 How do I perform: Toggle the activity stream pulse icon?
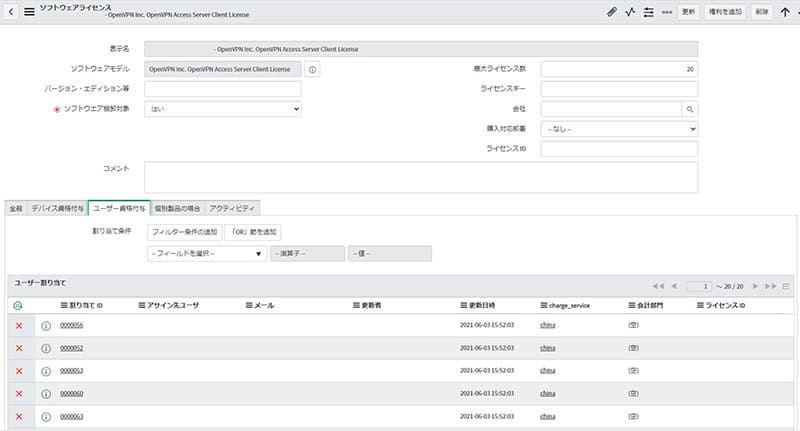point(630,12)
